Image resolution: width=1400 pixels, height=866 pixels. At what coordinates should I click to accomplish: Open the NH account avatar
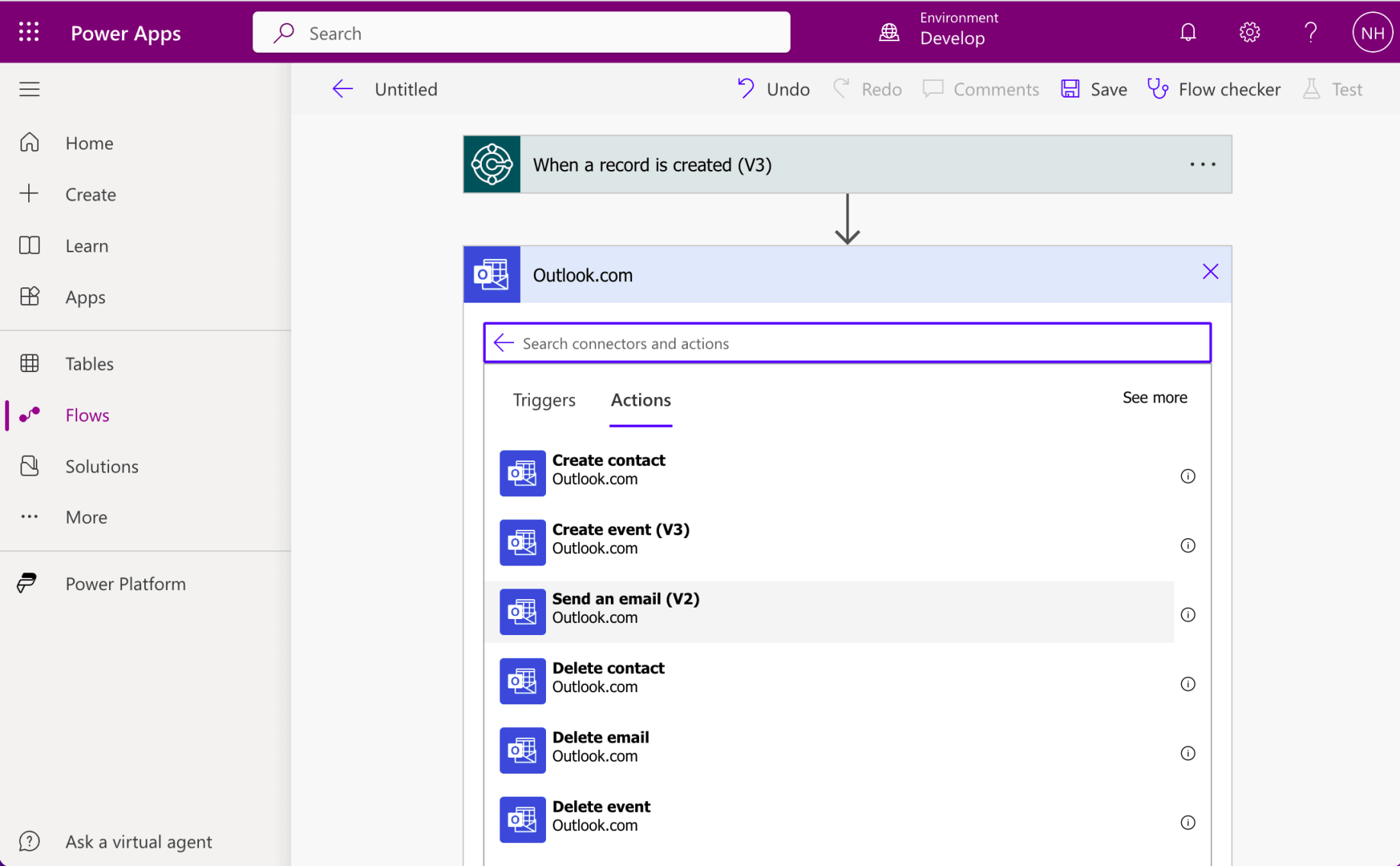(x=1372, y=33)
